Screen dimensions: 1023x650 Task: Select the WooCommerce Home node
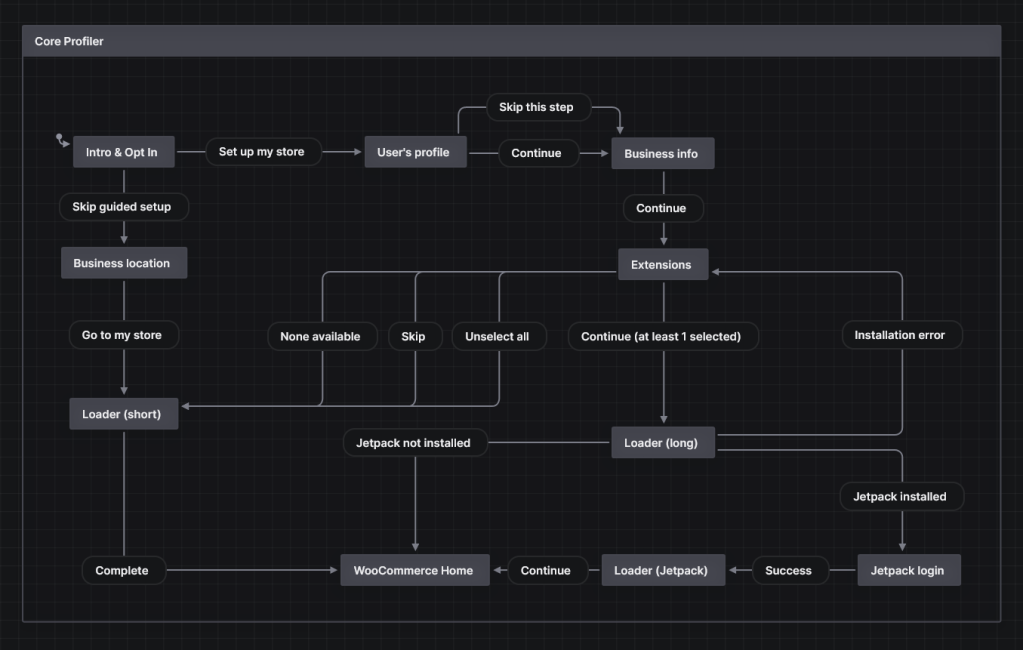414,570
